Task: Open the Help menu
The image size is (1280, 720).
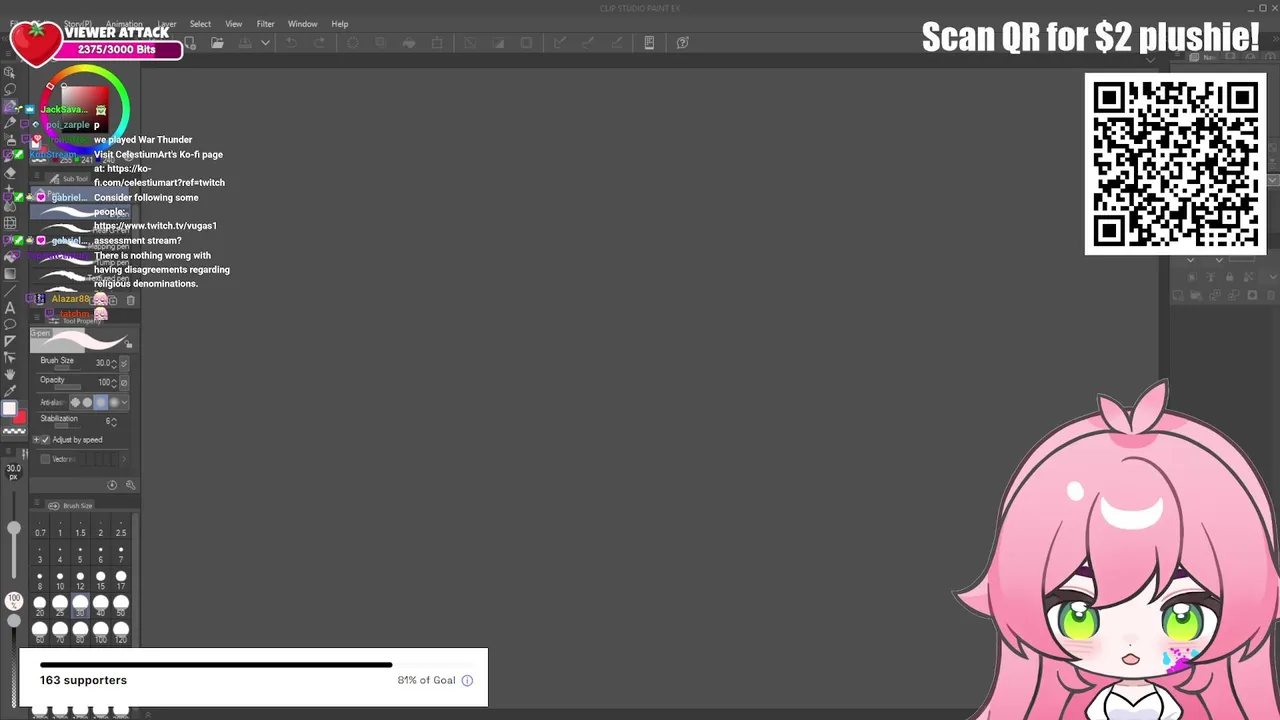Action: [x=340, y=24]
